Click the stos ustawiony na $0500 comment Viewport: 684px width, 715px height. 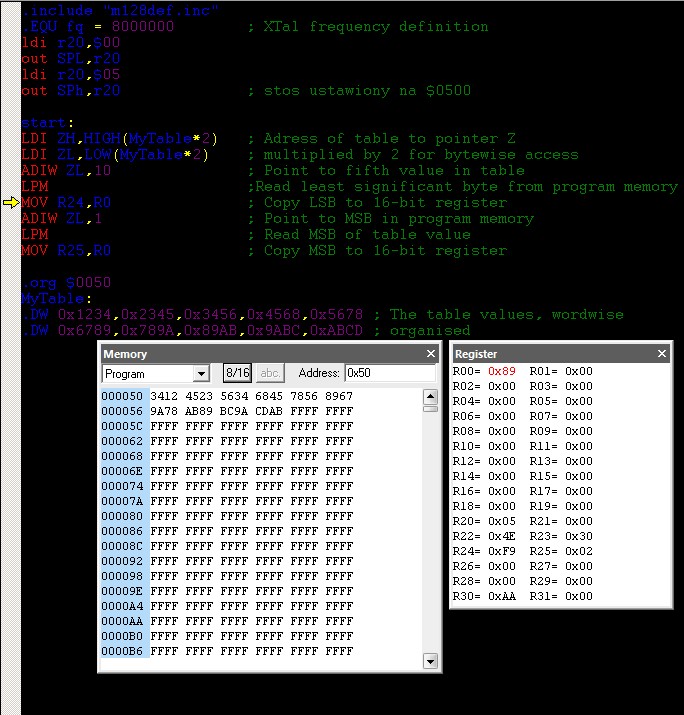359,90
